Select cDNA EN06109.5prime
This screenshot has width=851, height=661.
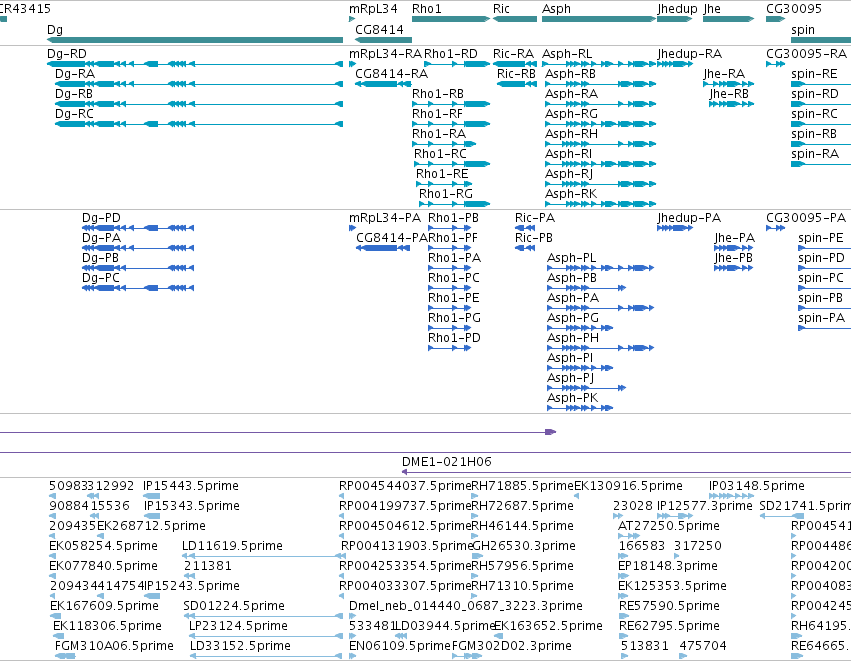click(352, 656)
